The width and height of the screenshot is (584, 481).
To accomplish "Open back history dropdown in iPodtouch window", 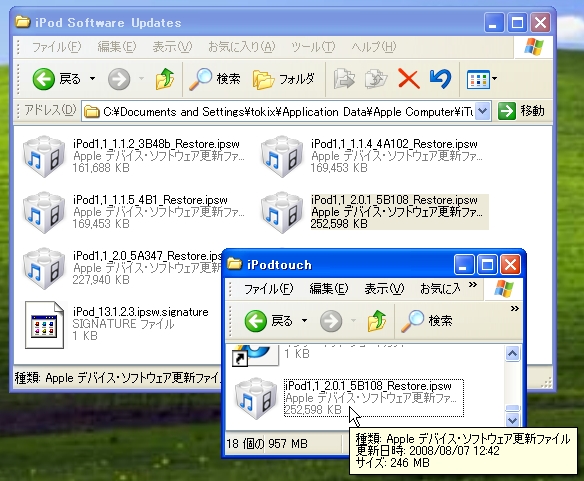I will [x=304, y=320].
